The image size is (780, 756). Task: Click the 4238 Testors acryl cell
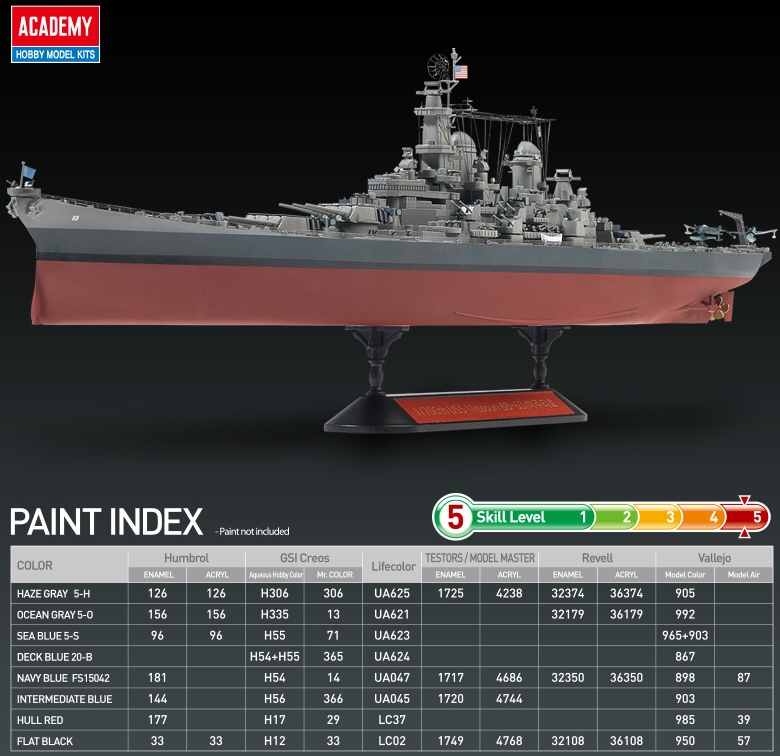tap(509, 593)
